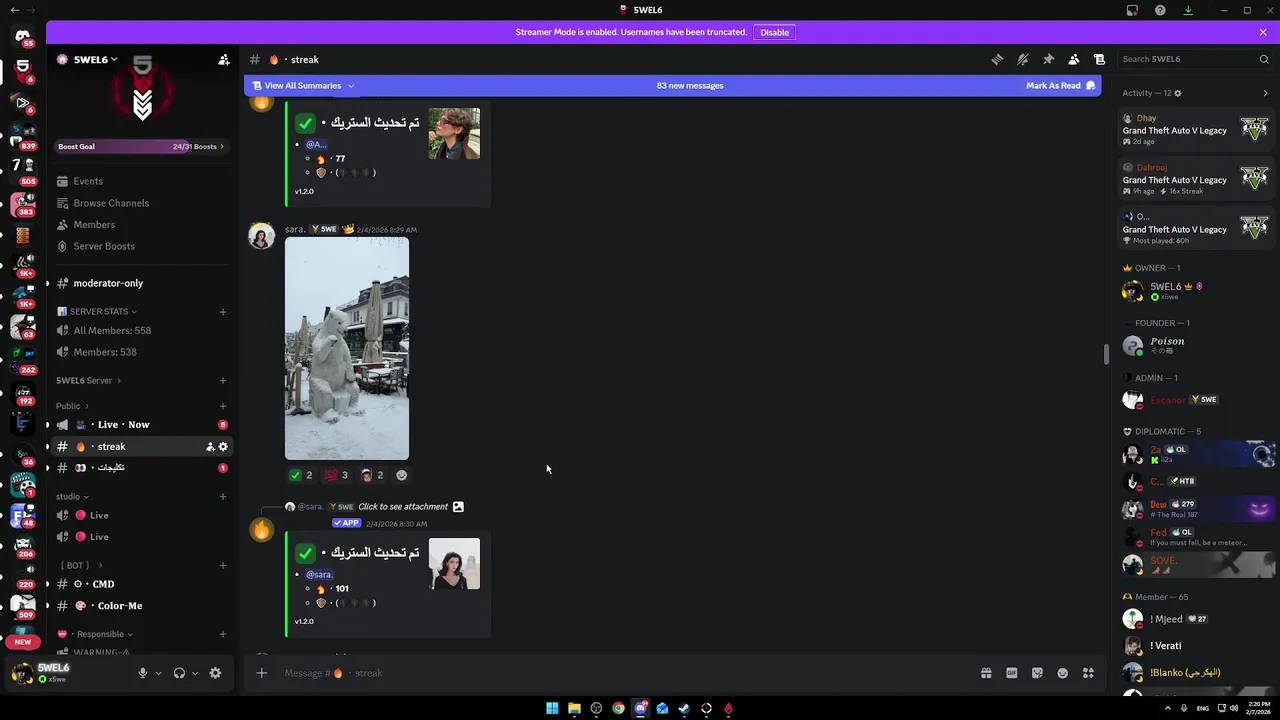This screenshot has height=720, width=1280.
Task: Open the gift Nitro icon
Action: pos(986,673)
